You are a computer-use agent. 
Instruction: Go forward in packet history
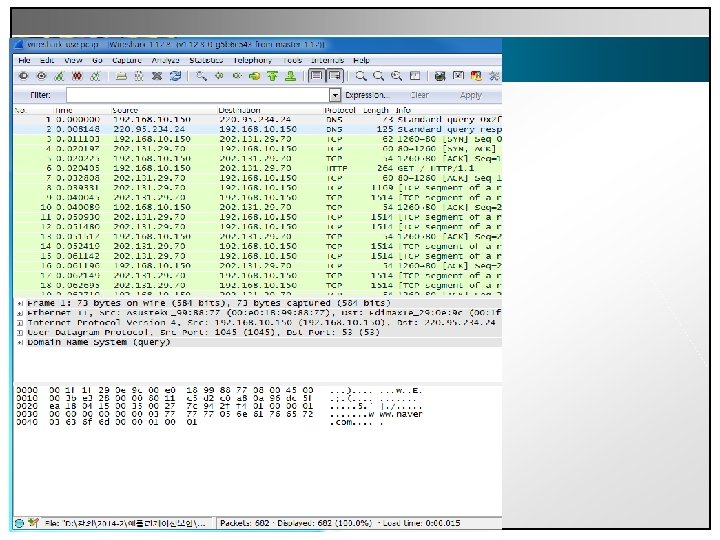[237, 76]
